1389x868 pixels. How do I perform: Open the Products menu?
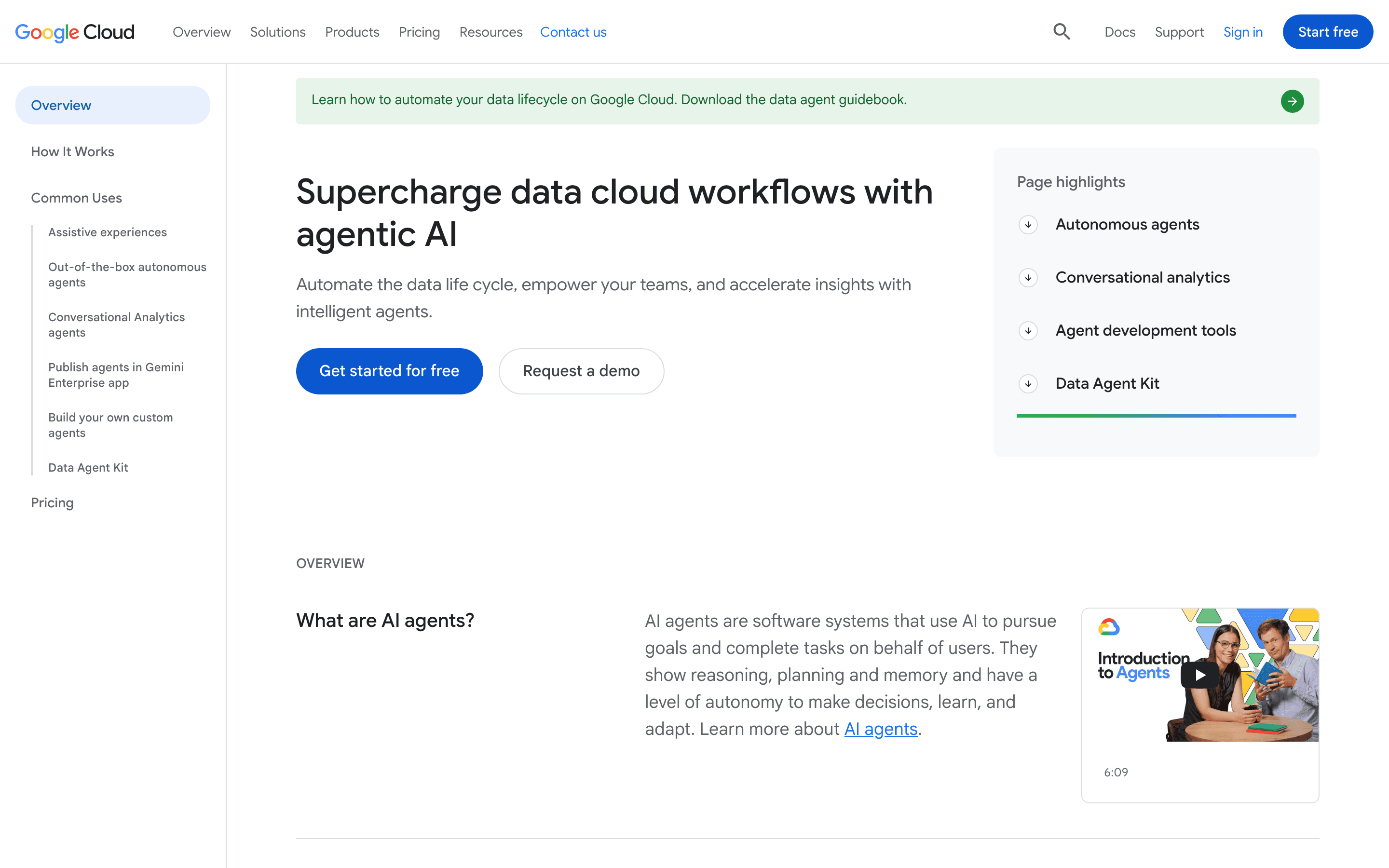tap(352, 32)
